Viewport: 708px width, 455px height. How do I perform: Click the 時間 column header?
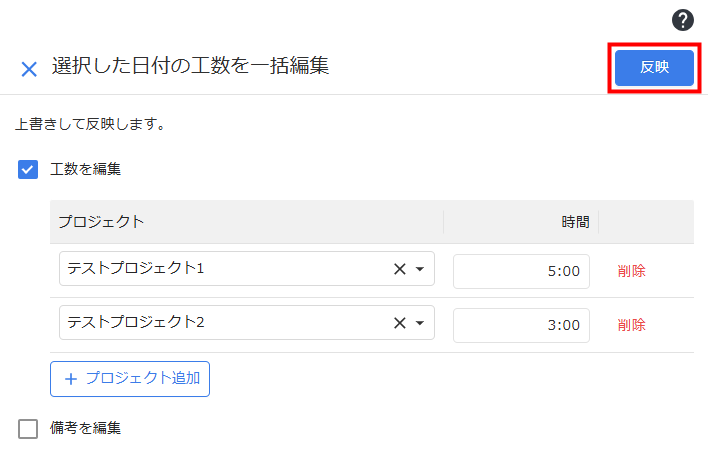tap(575, 222)
